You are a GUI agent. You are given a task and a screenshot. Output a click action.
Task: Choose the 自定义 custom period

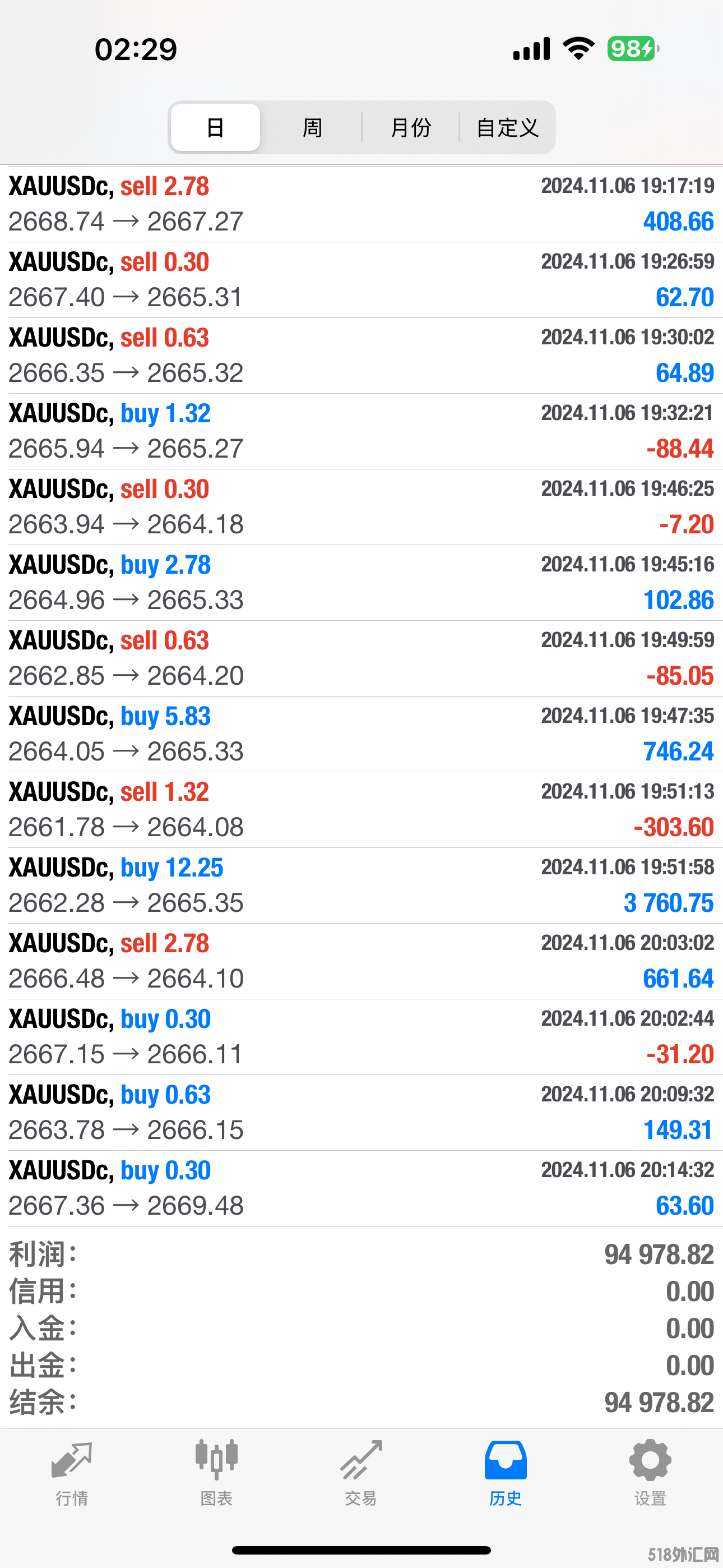(508, 127)
